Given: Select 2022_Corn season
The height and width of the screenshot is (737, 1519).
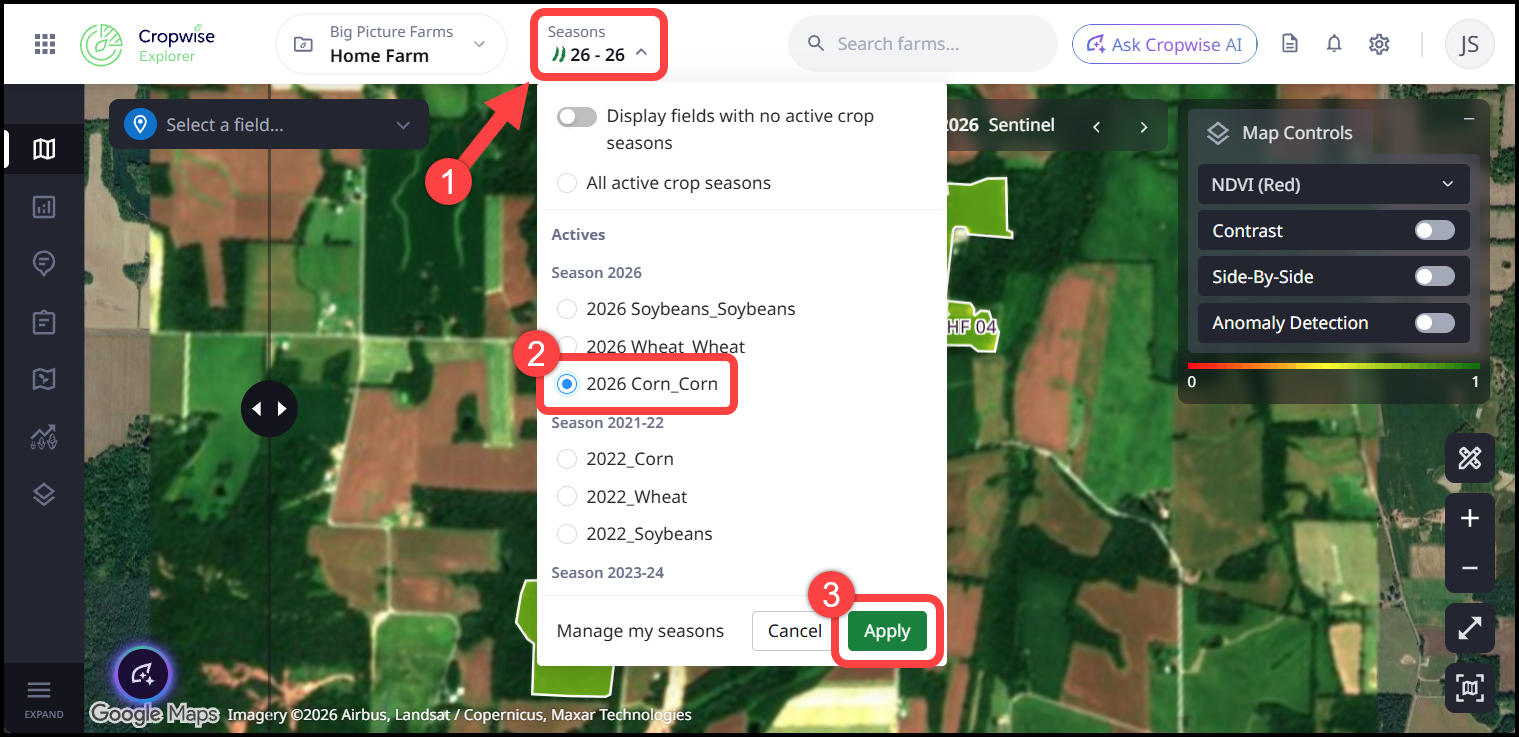Looking at the screenshot, I should 567,459.
